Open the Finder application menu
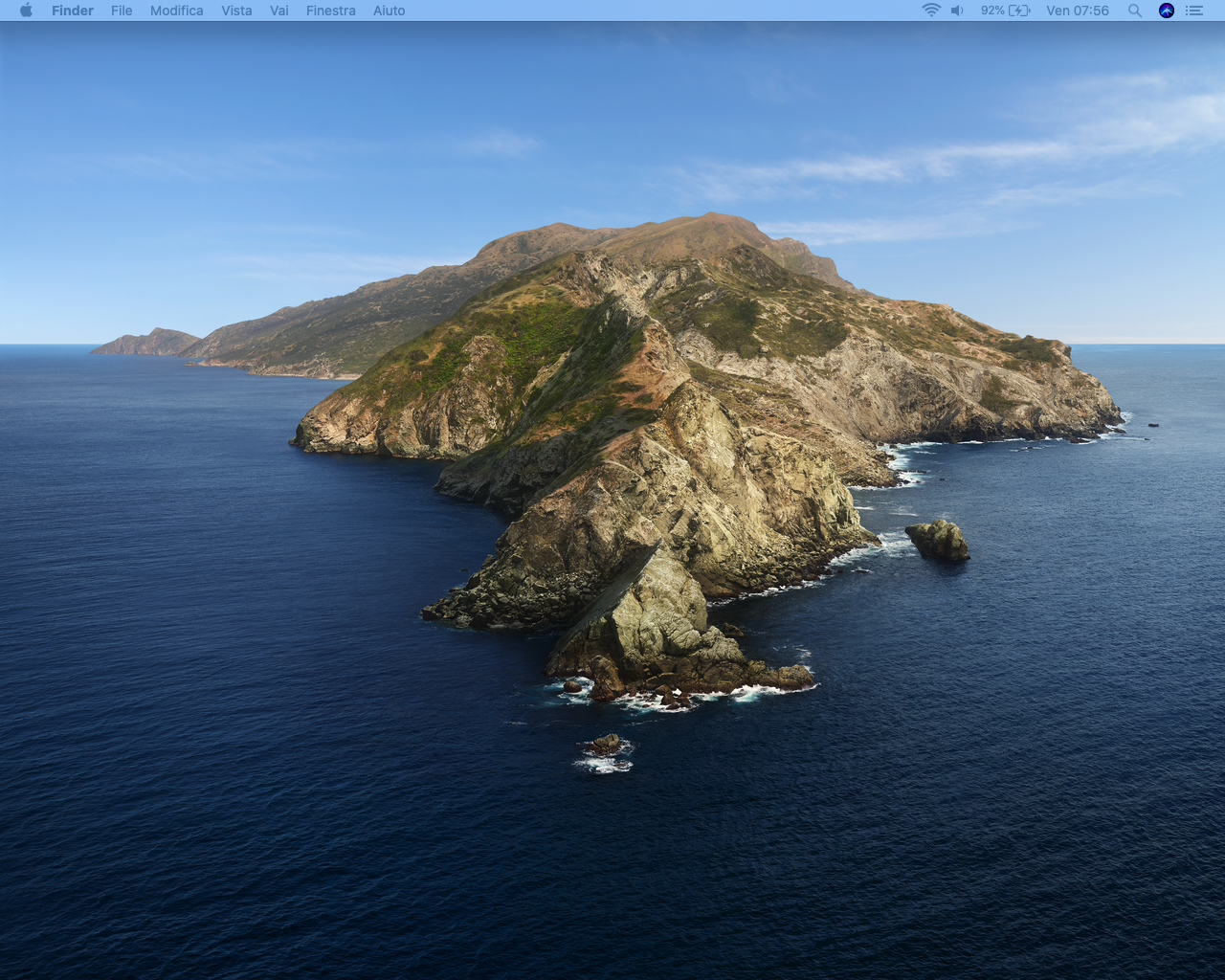Image resolution: width=1225 pixels, height=980 pixels. (73, 11)
